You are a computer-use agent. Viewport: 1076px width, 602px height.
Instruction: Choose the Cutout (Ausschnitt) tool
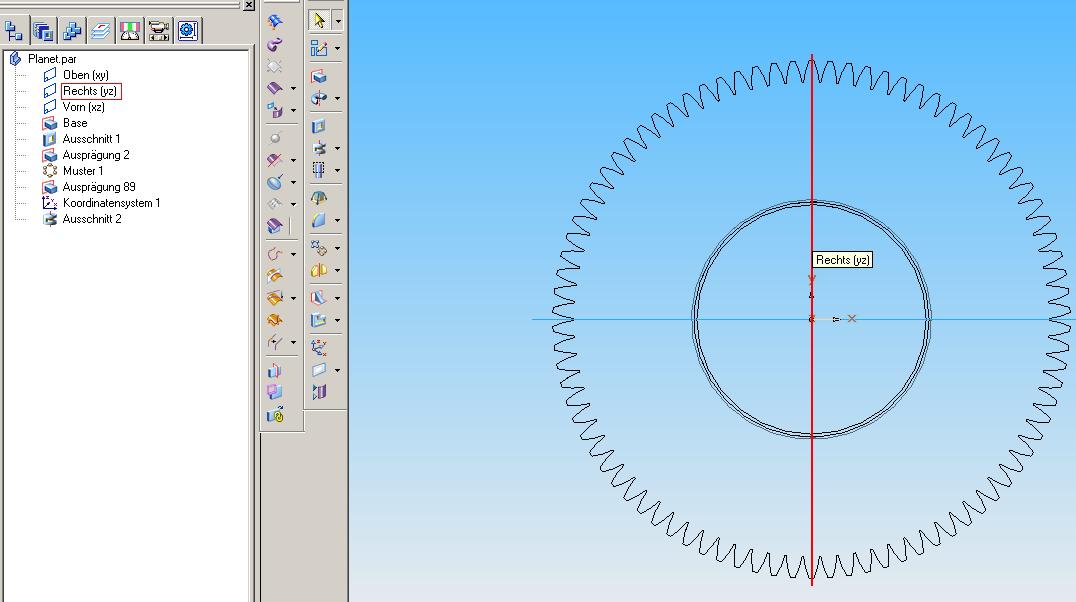point(319,126)
